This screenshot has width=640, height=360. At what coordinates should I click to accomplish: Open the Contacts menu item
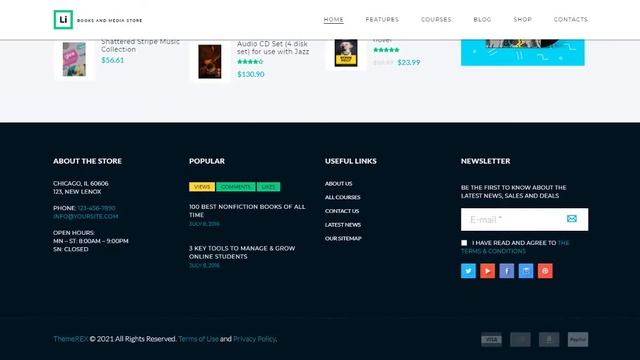tap(571, 20)
